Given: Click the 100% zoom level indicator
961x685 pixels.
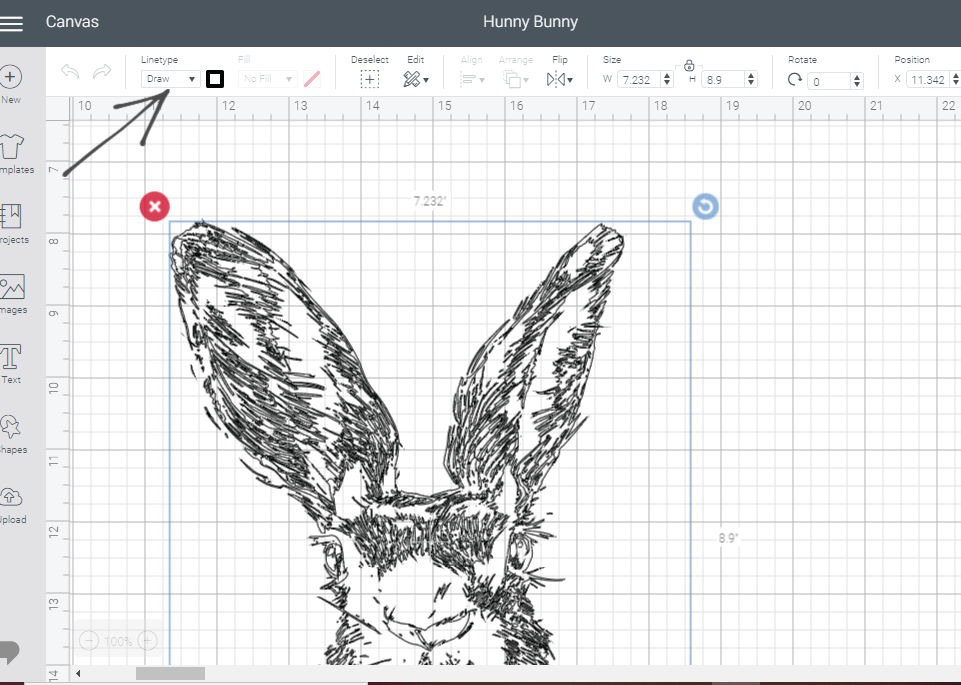Looking at the screenshot, I should tap(118, 641).
